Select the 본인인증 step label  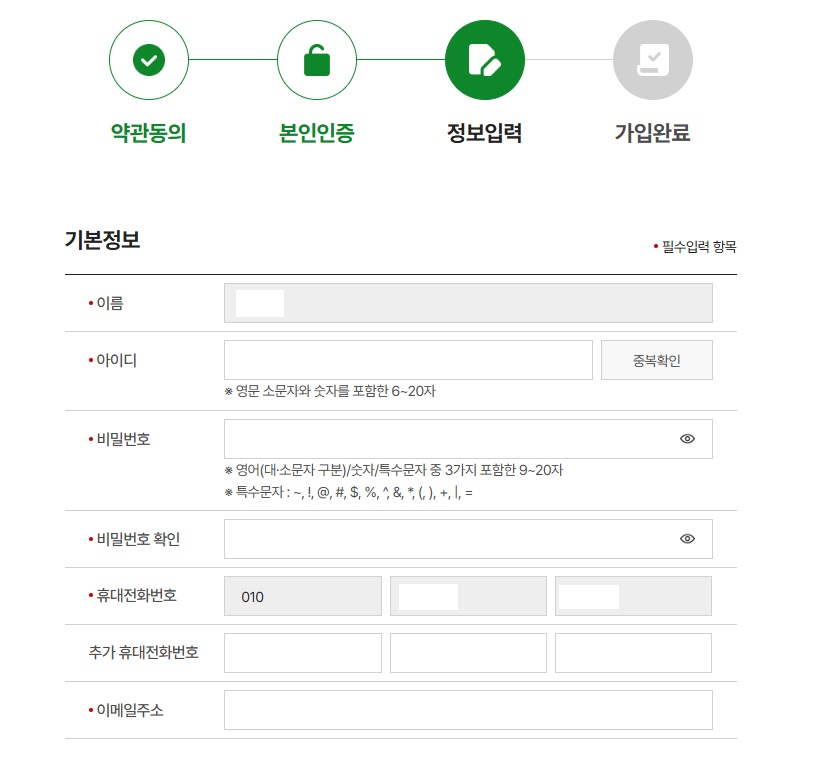pyautogui.click(x=316, y=128)
